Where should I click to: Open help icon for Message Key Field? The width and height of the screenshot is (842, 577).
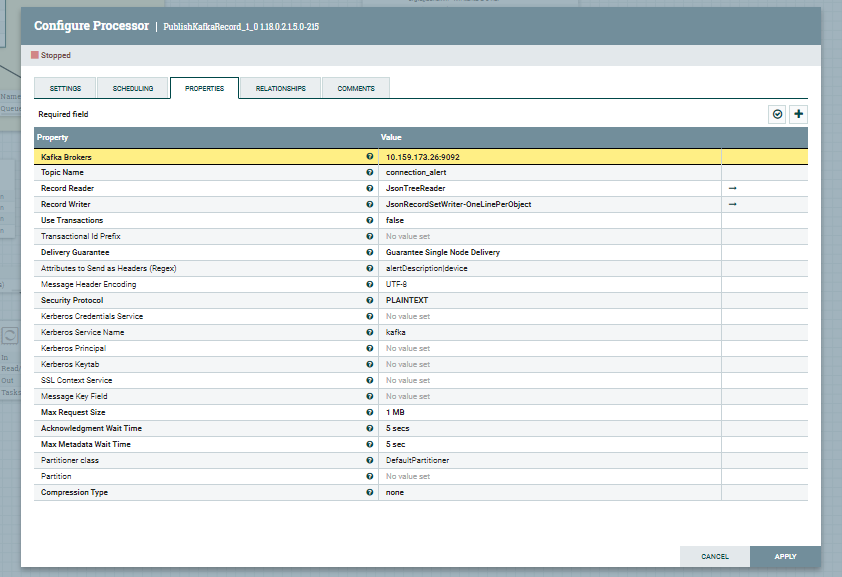369,396
